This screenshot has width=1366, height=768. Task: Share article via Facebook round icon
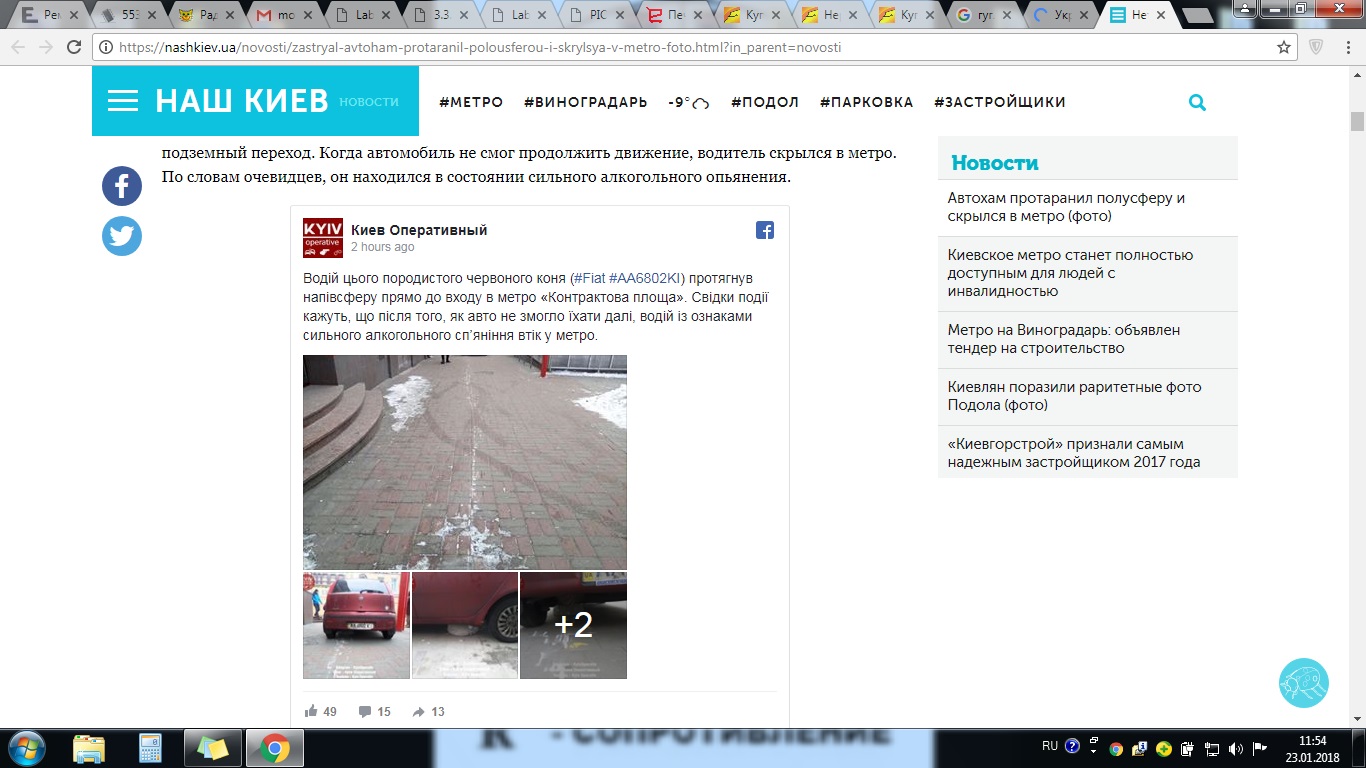pos(122,186)
